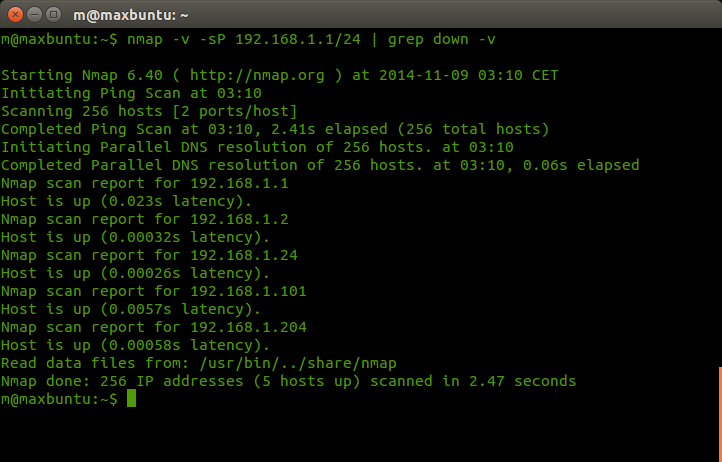Click the 'Initiating Ping Scan' line
The width and height of the screenshot is (722, 462).
[131, 93]
